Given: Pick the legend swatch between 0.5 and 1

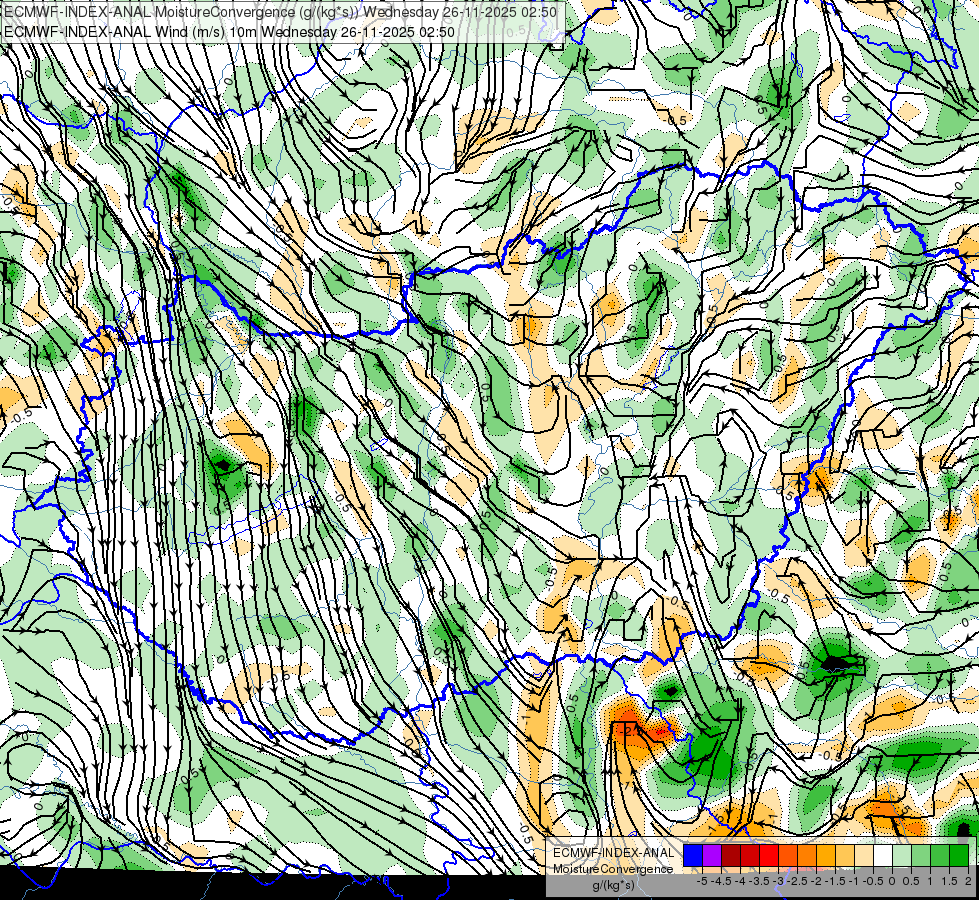Looking at the screenshot, I should tap(921, 856).
